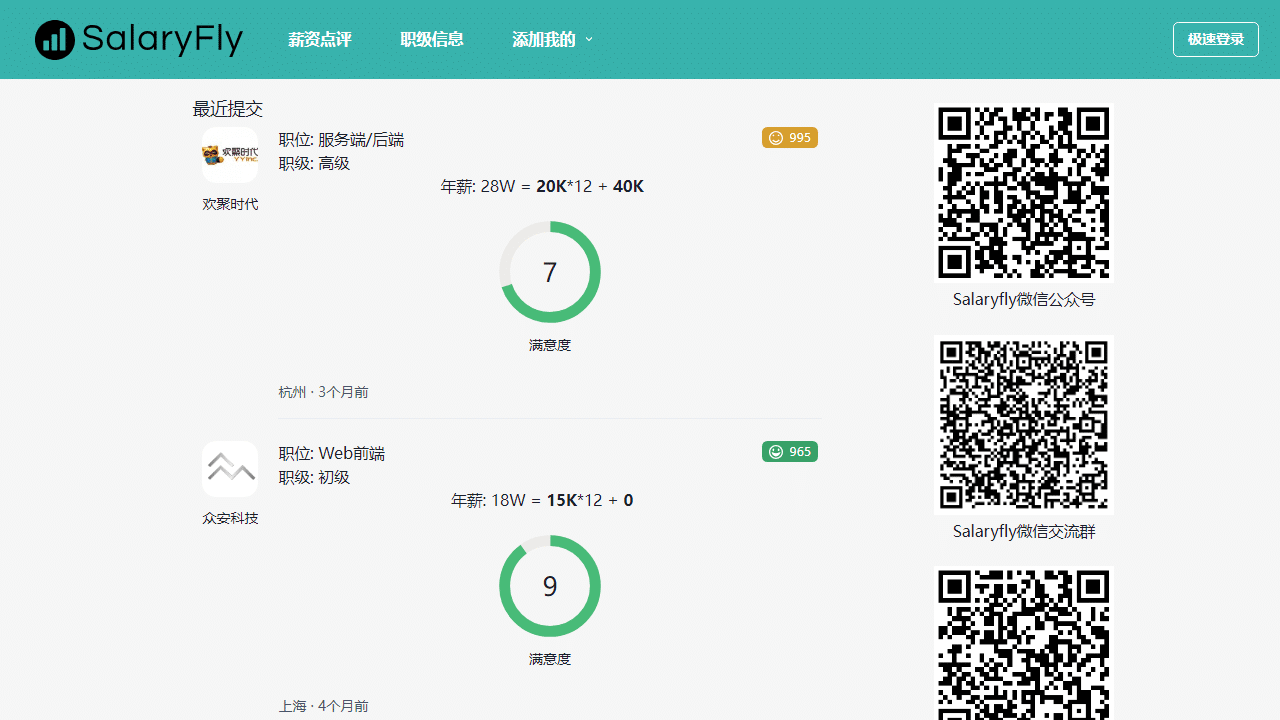
Task: Open the 薪资点评 menu item
Action: click(320, 40)
